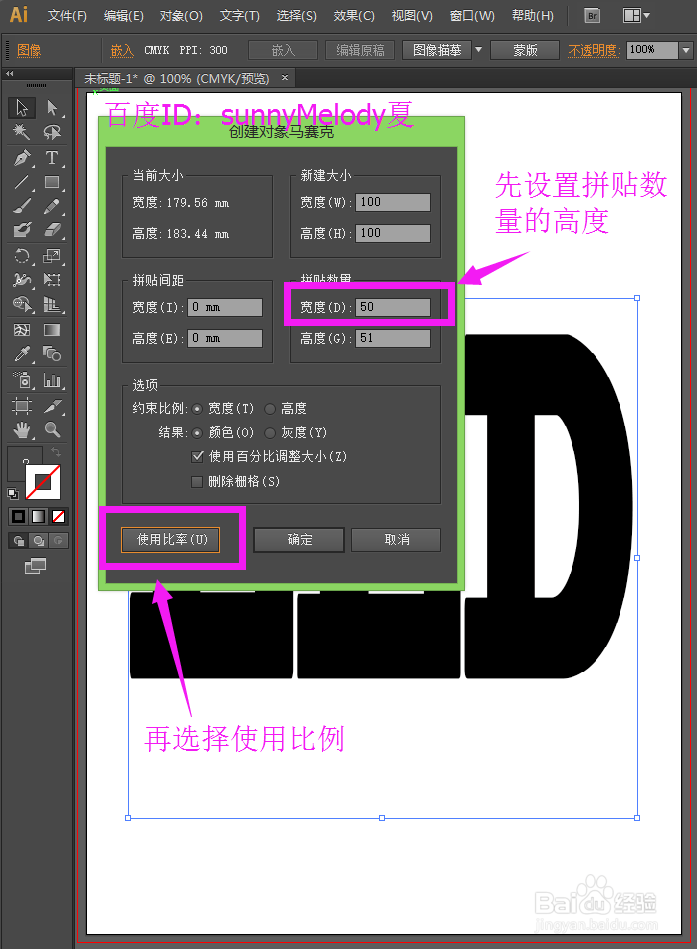Select the Perspective Grid tool

click(52, 304)
